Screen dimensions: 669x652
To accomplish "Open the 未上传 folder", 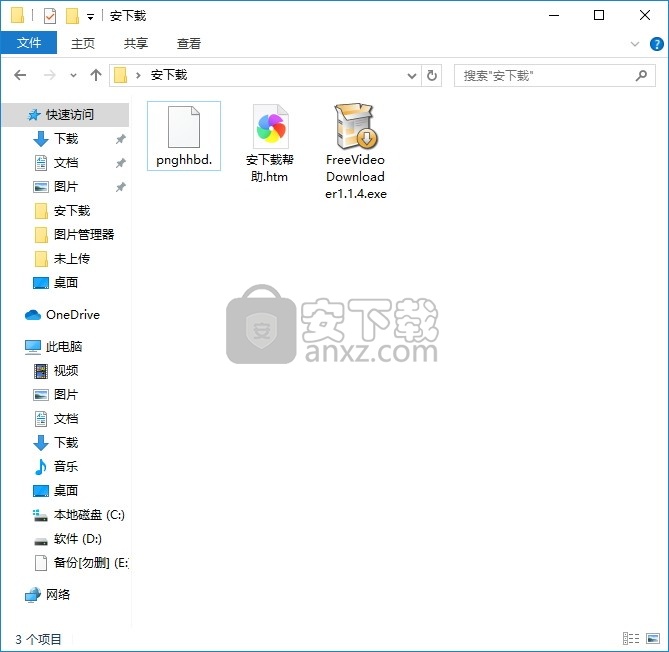I will [72, 258].
